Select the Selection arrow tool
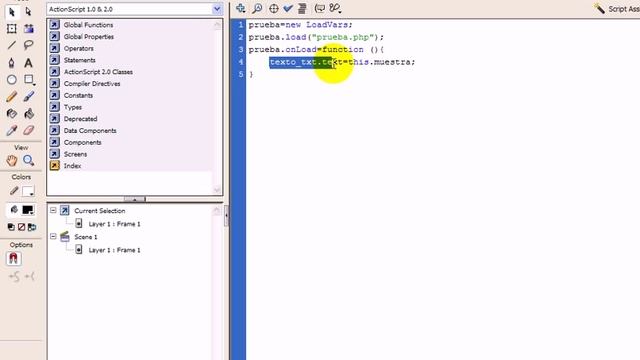Image resolution: width=640 pixels, height=360 pixels. 11,12
